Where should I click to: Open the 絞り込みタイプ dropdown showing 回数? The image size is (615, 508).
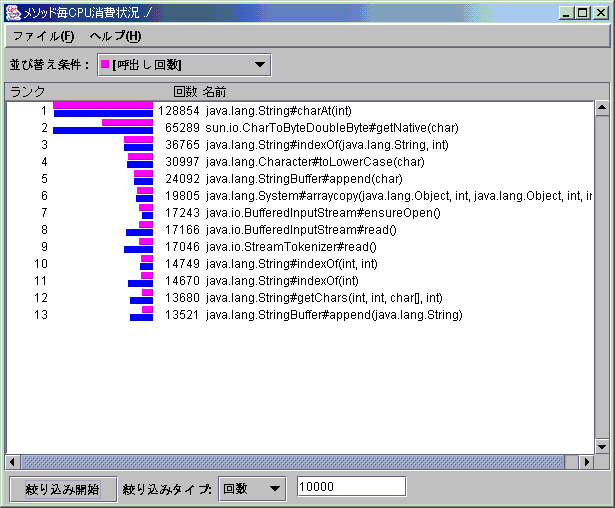pyautogui.click(x=252, y=489)
